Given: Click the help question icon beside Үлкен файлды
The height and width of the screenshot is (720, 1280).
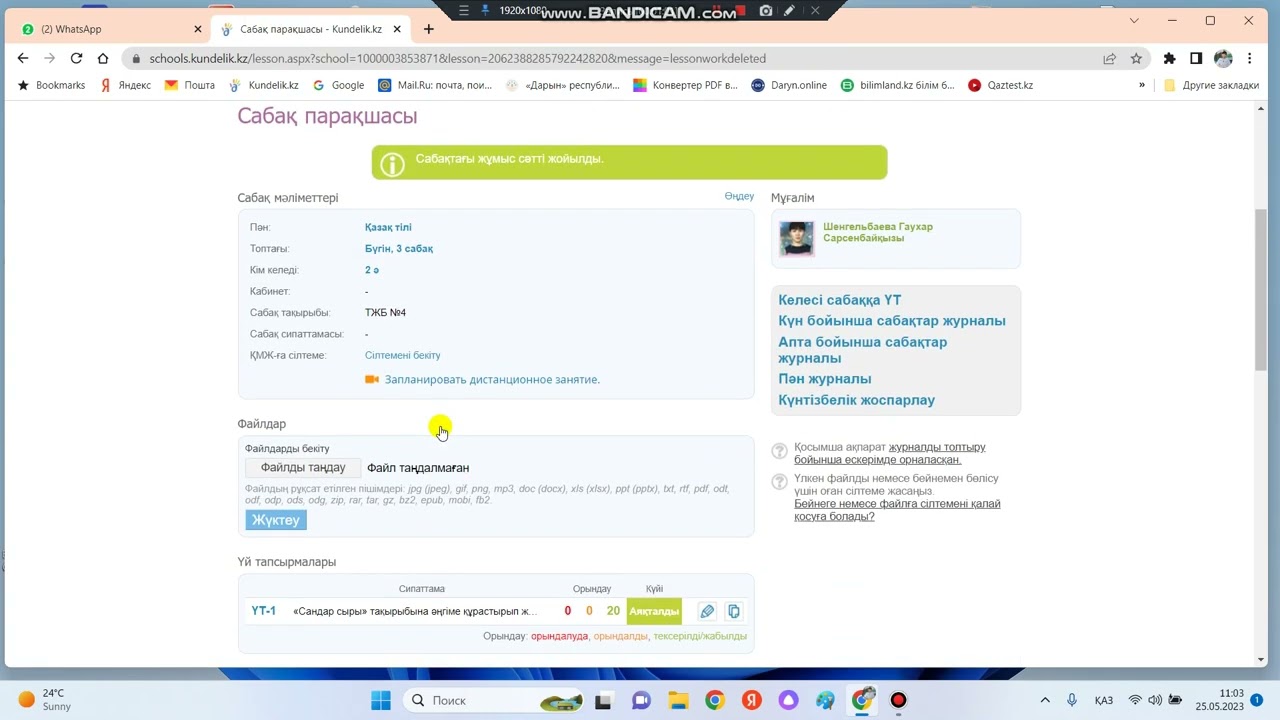Looking at the screenshot, I should (780, 482).
